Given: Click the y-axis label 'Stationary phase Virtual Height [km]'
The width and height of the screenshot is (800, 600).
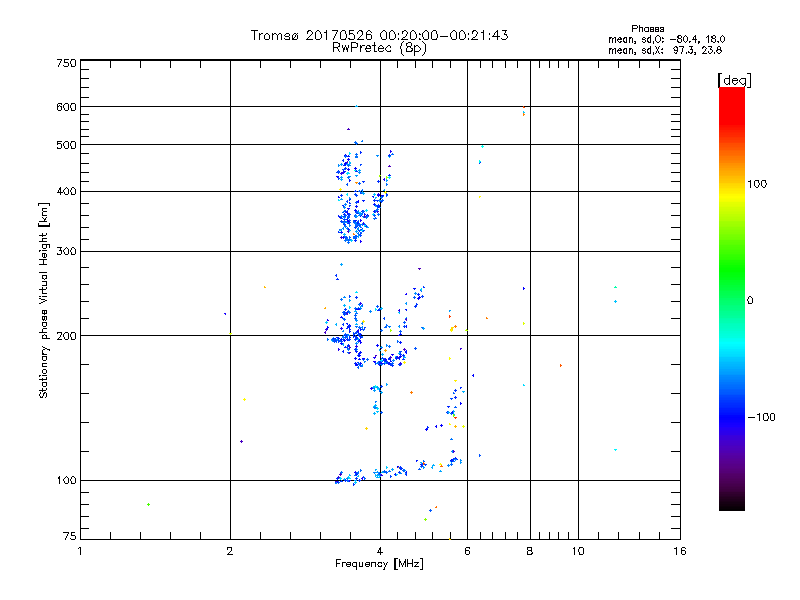Looking at the screenshot, I should 44,301.
